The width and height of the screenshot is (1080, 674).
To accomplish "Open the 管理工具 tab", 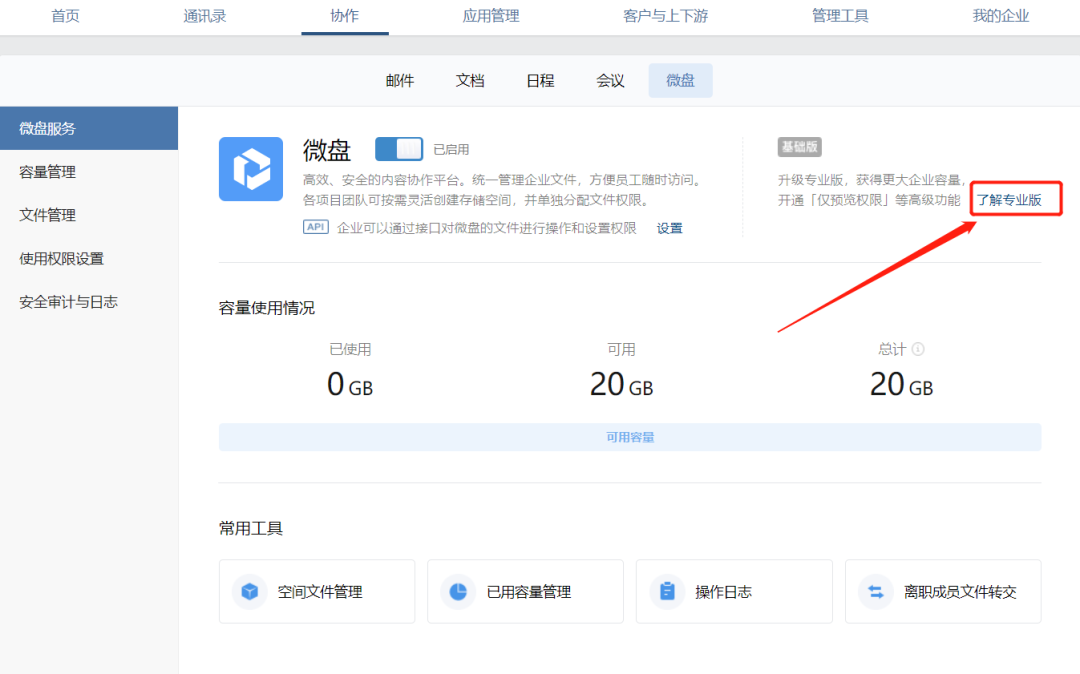I will (x=840, y=16).
